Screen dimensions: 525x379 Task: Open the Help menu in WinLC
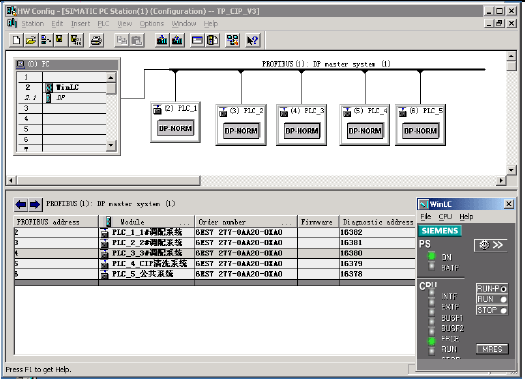[x=466, y=217]
